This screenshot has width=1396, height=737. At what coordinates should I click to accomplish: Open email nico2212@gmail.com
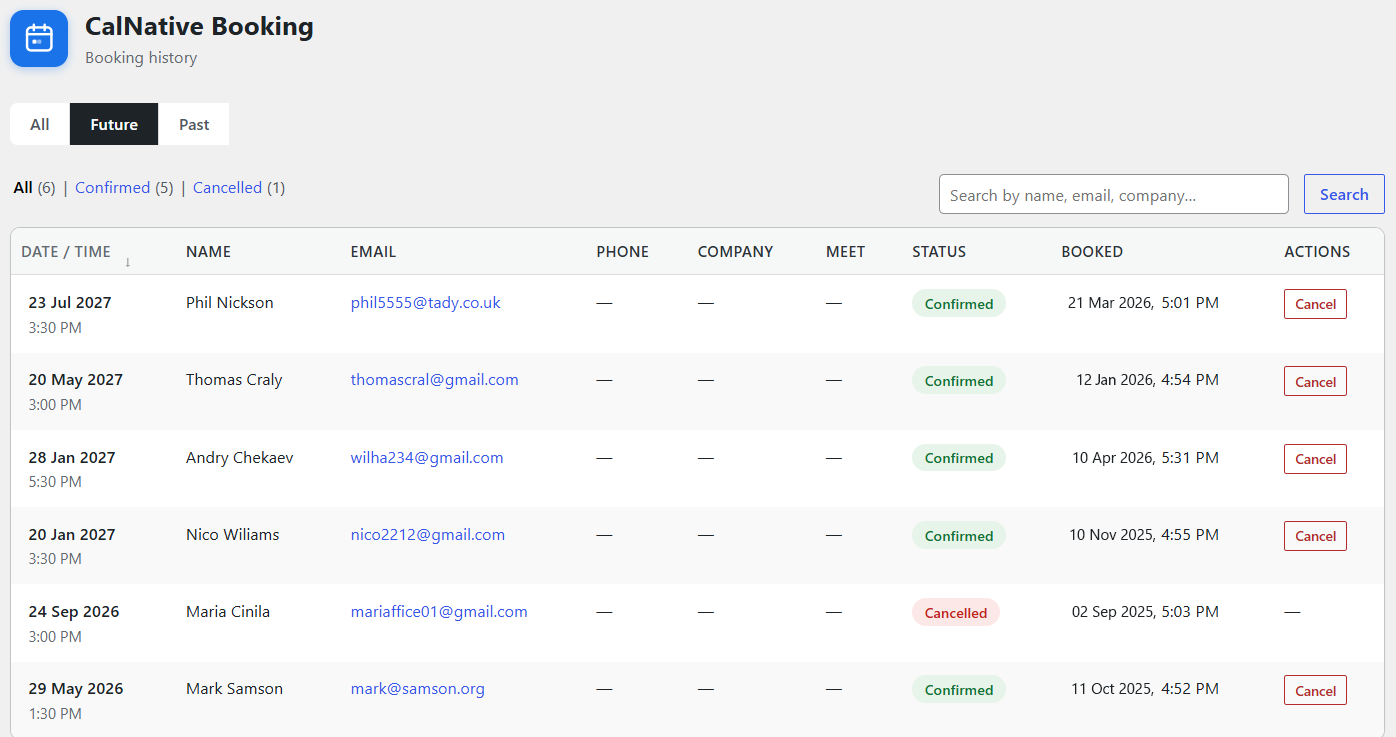point(428,535)
